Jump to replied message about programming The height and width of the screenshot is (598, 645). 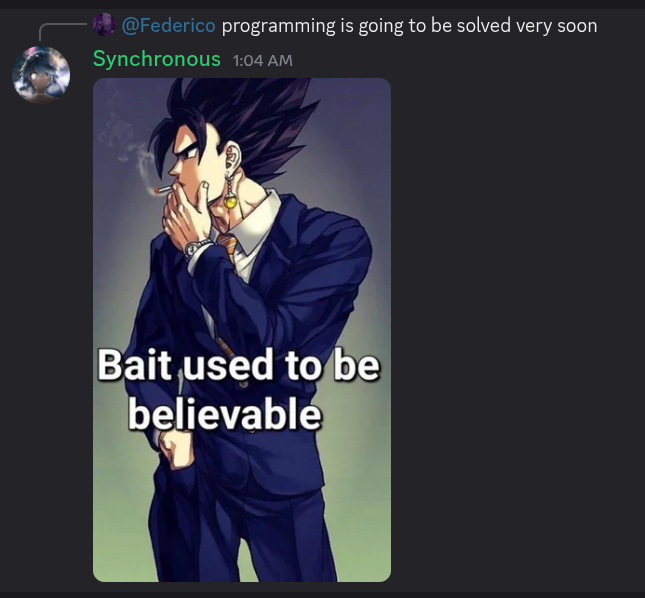point(409,25)
